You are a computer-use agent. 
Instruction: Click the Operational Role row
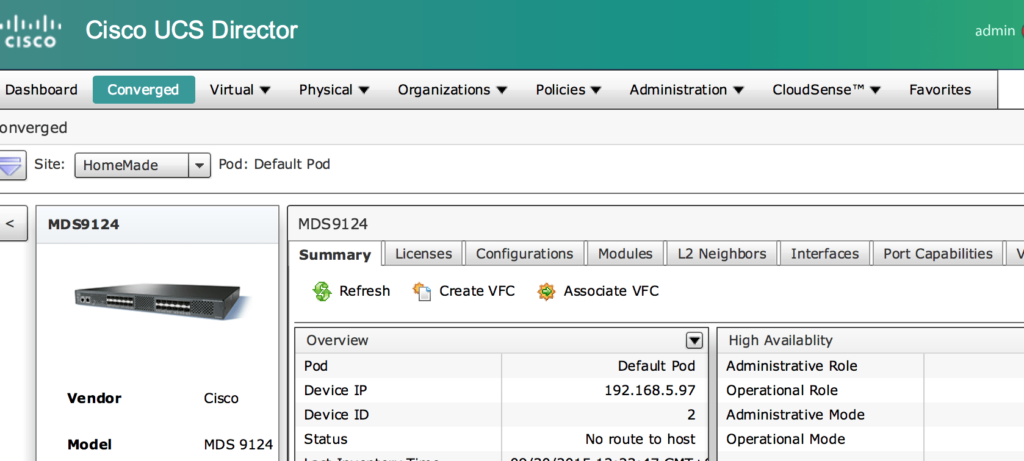click(x=871, y=390)
